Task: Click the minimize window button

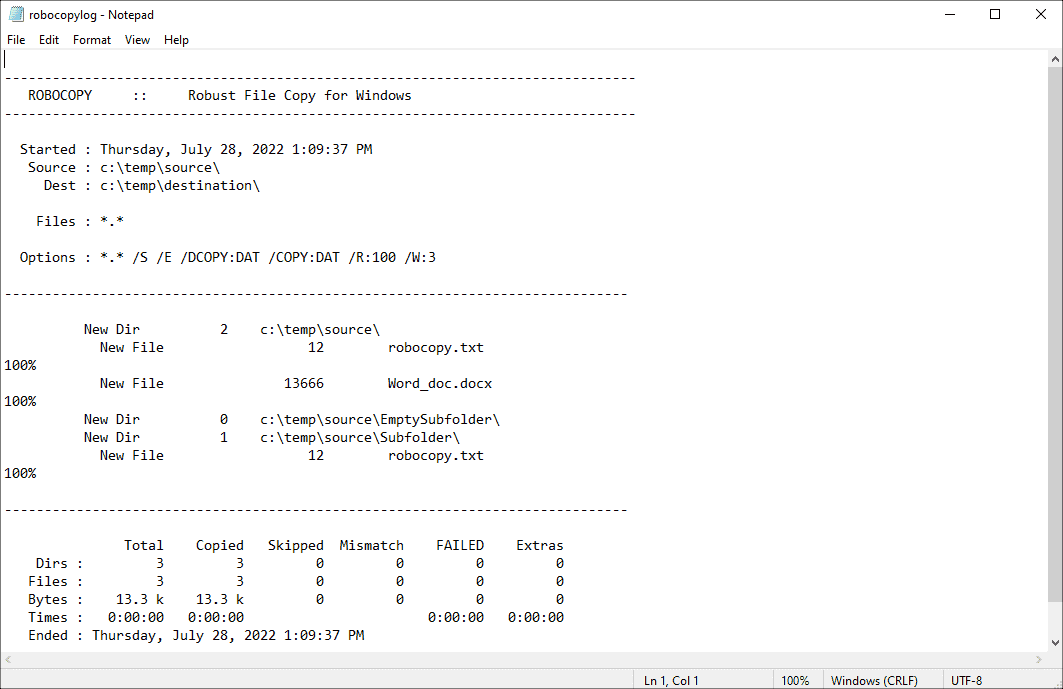Action: [x=948, y=14]
